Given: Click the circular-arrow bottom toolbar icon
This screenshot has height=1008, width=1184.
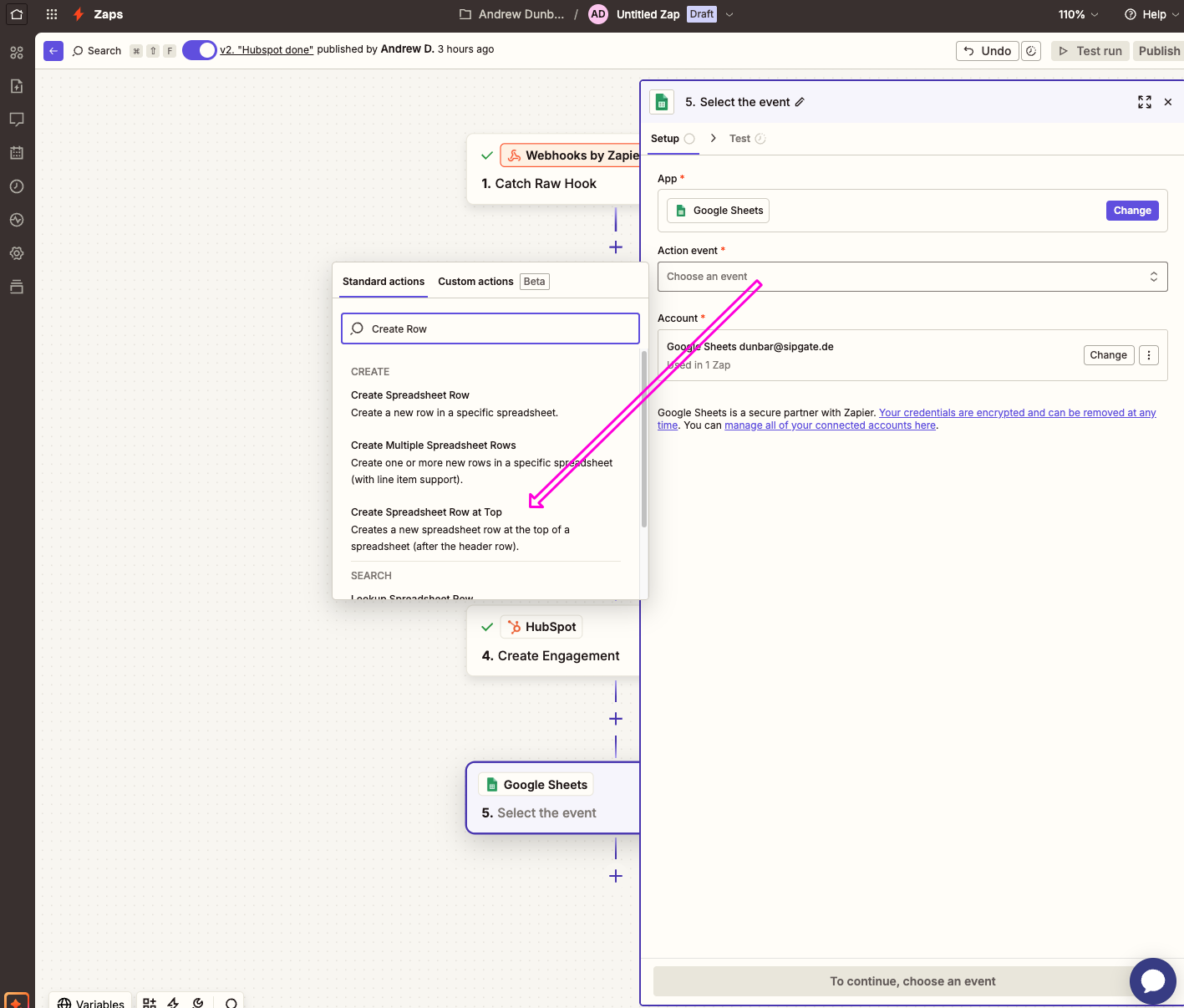Looking at the screenshot, I should (x=198, y=1003).
